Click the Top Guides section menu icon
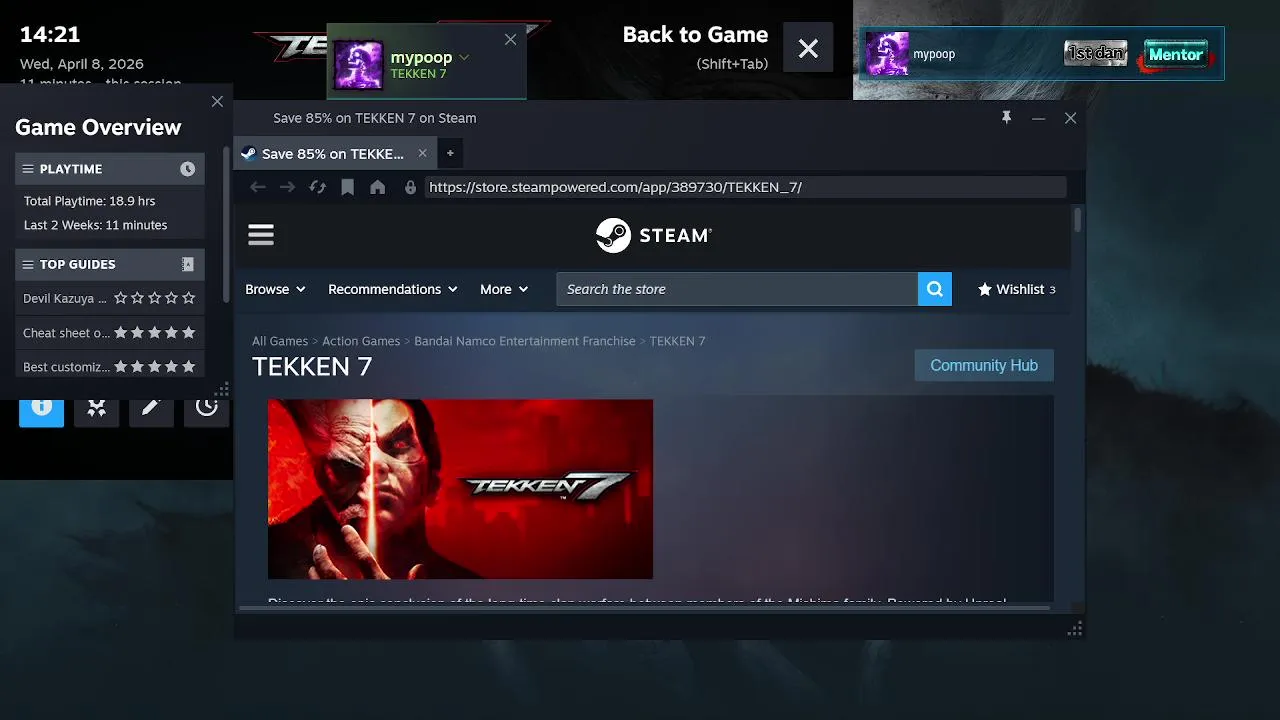 point(28,264)
